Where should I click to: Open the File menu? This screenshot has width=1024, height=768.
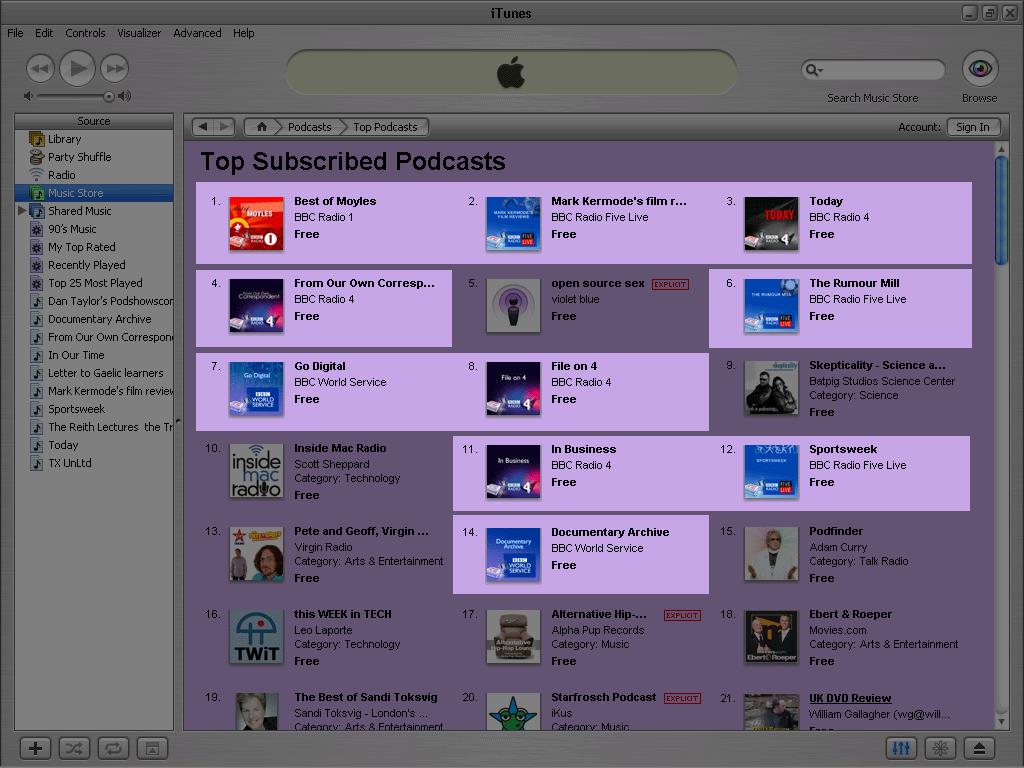15,33
